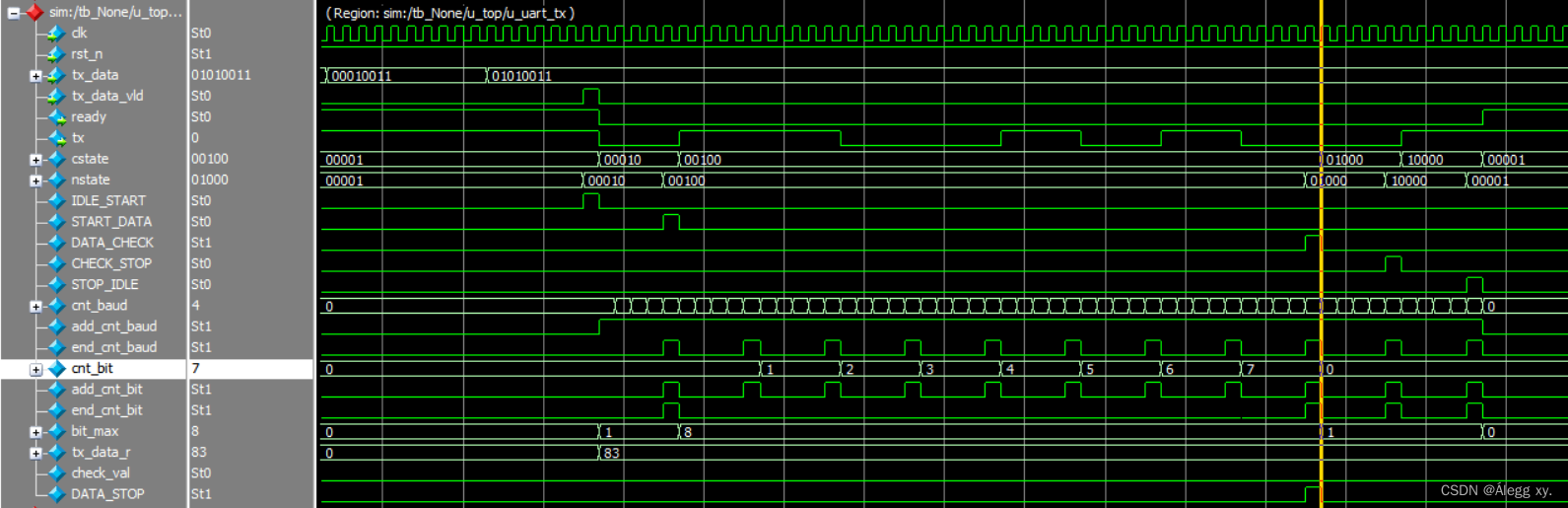
Task: Click cstate value 00100 in values column
Action: coord(210,159)
